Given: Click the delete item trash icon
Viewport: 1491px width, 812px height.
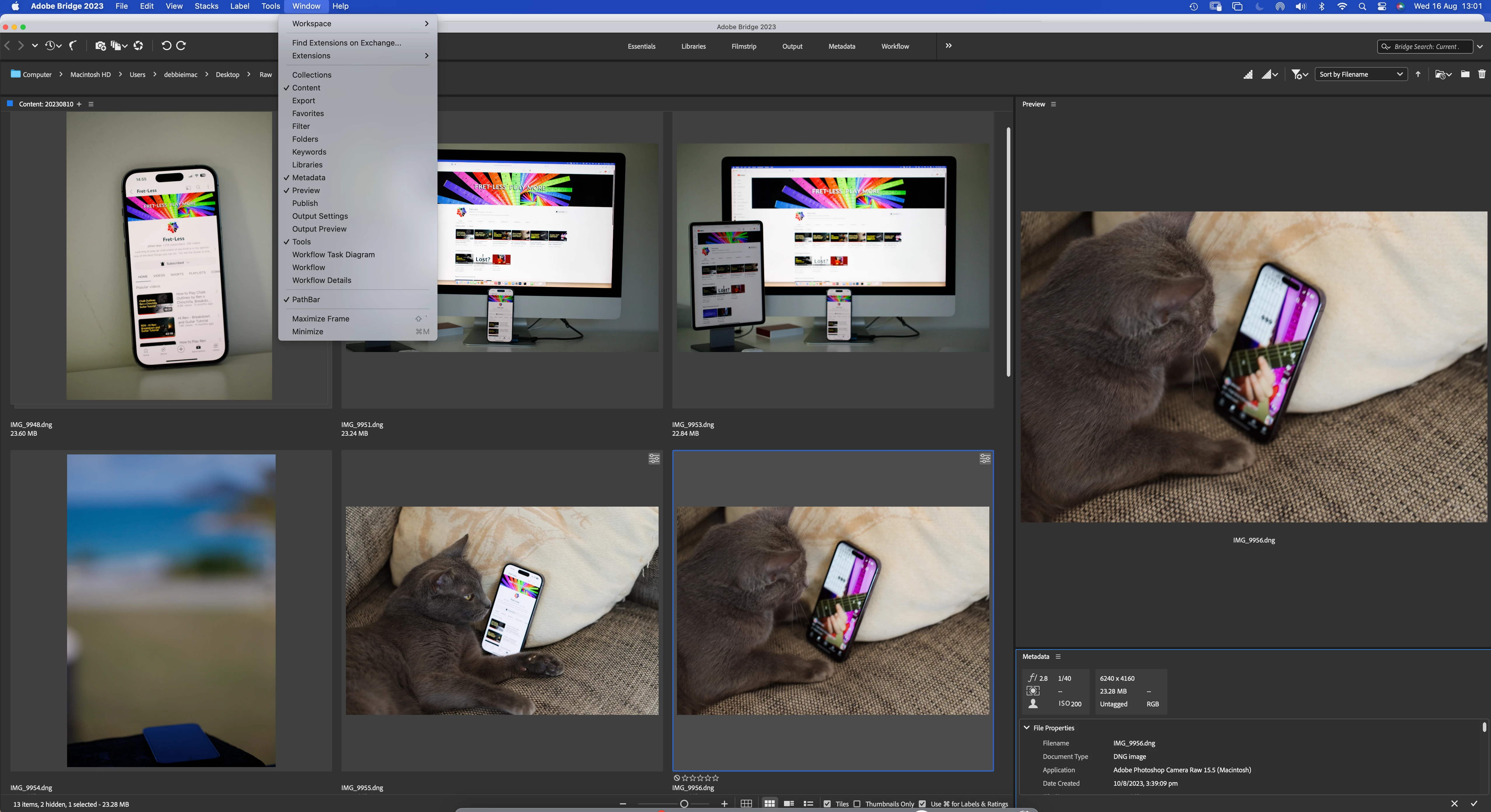Looking at the screenshot, I should coord(1481,74).
